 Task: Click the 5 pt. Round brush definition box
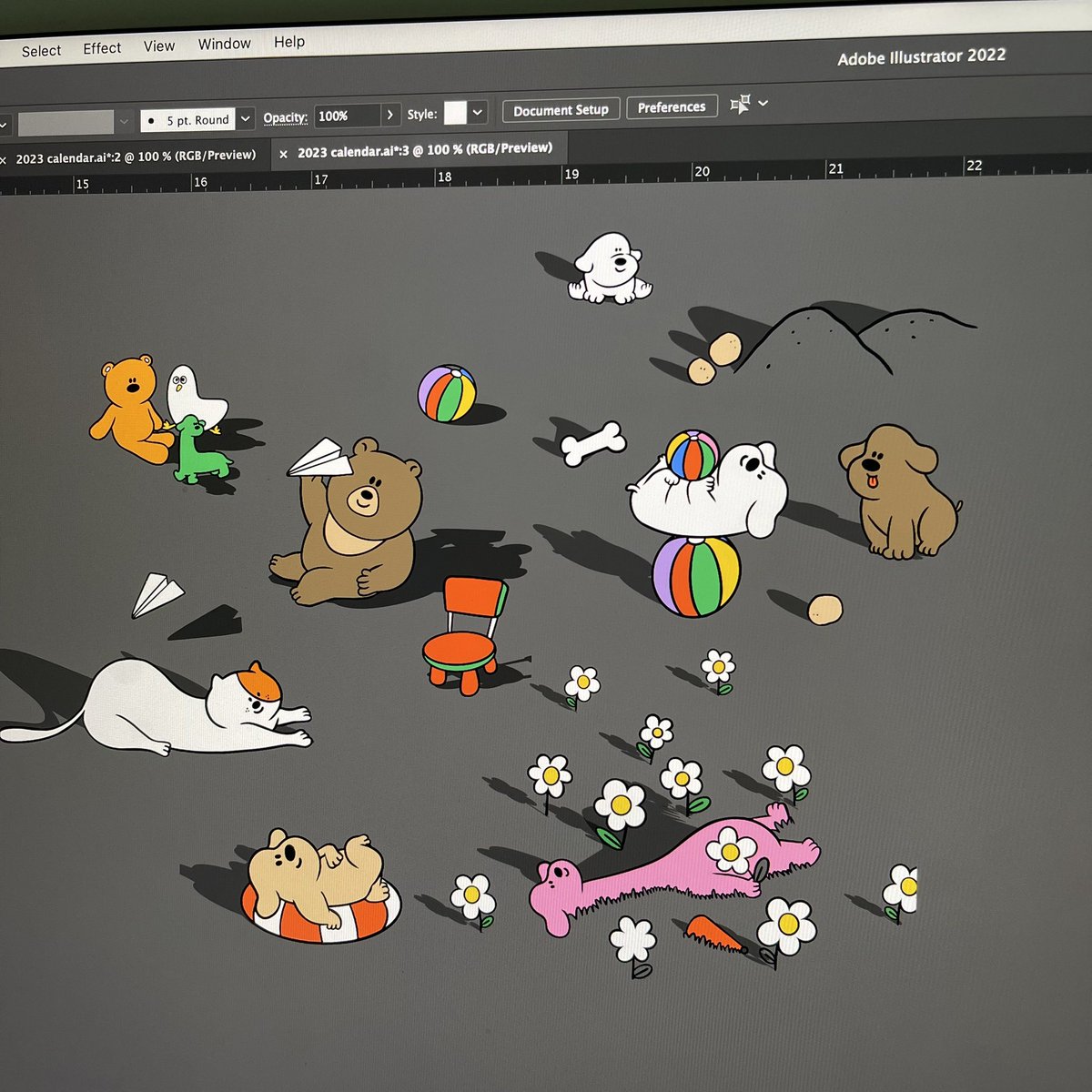tap(188, 120)
